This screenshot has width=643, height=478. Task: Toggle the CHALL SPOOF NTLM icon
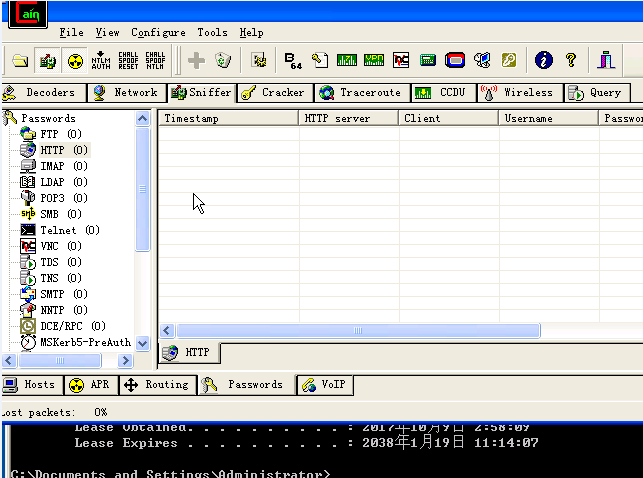(155, 61)
